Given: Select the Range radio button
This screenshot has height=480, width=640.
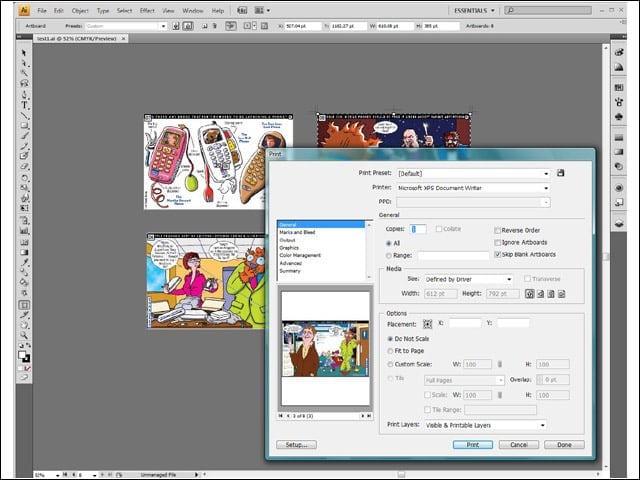Looking at the screenshot, I should [389, 256].
